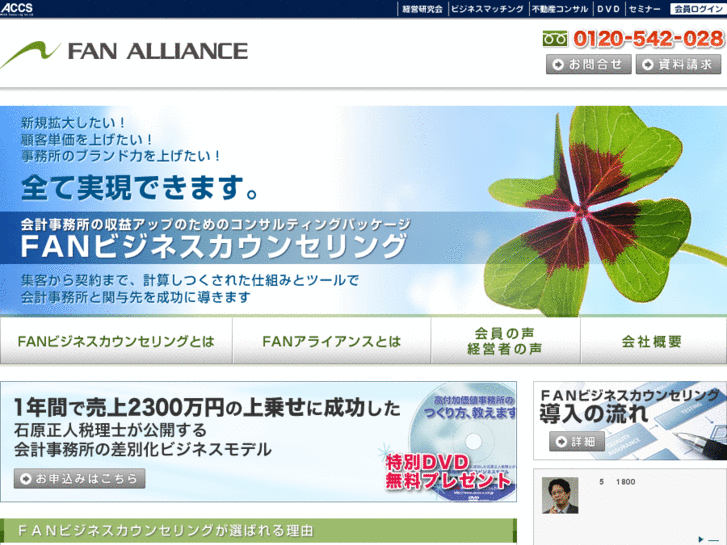The width and height of the screenshot is (727, 545).
Task: Click the 詳細 button in 導入の流れ
Action: (x=577, y=441)
